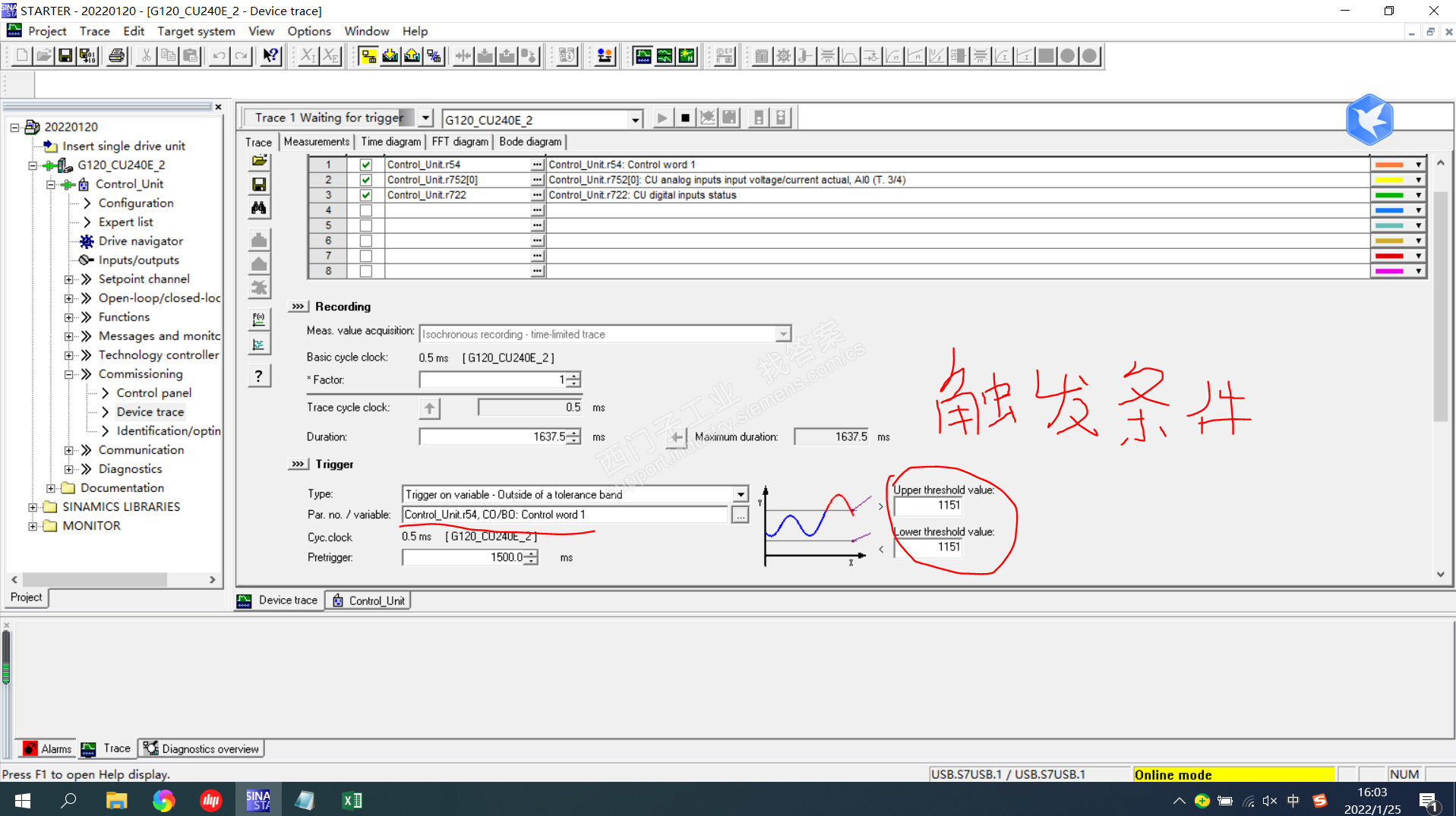Open Windows search from the taskbar
The width and height of the screenshot is (1456, 816).
69,800
